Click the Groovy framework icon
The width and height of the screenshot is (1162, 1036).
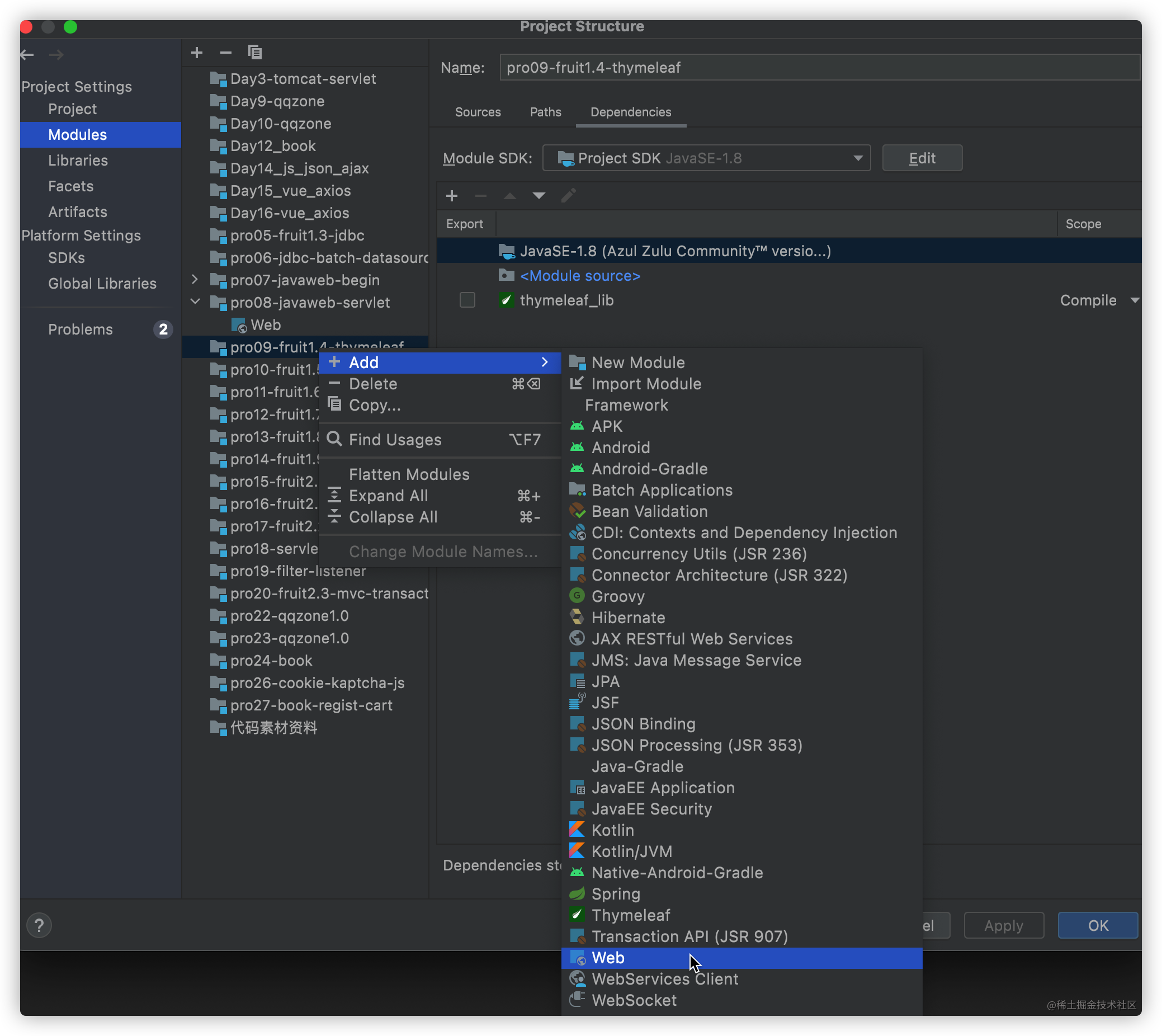point(577,596)
